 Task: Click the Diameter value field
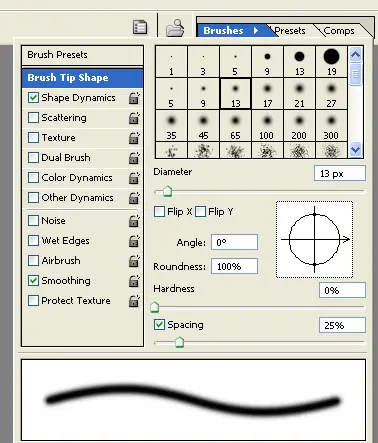coord(340,174)
